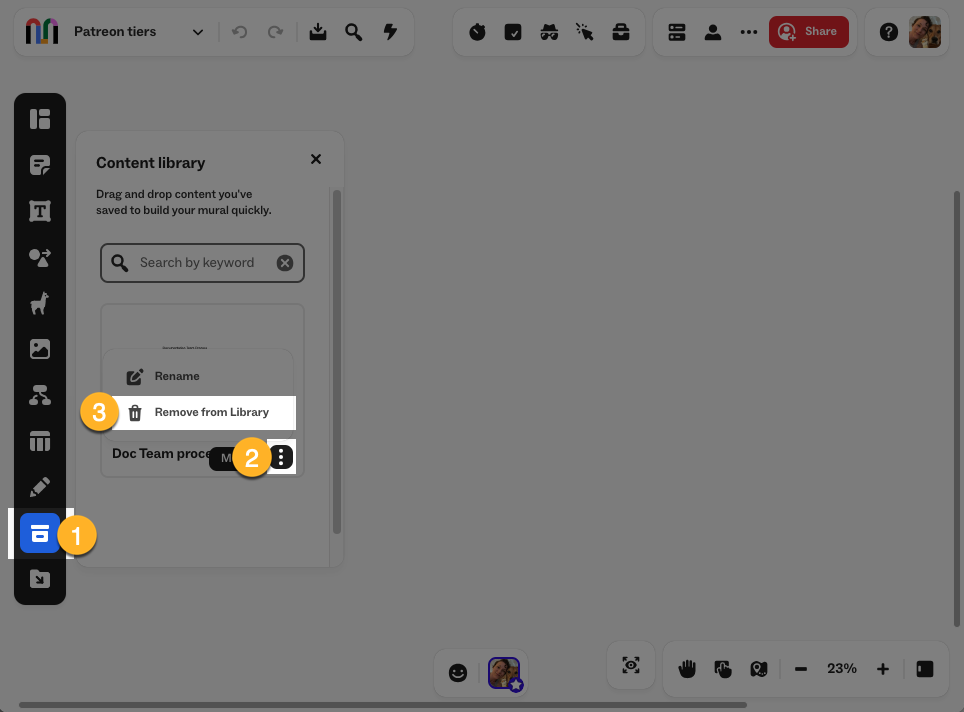This screenshot has width=964, height=712.
Task: Toggle the laser pointer cursor icon
Action: point(585,32)
